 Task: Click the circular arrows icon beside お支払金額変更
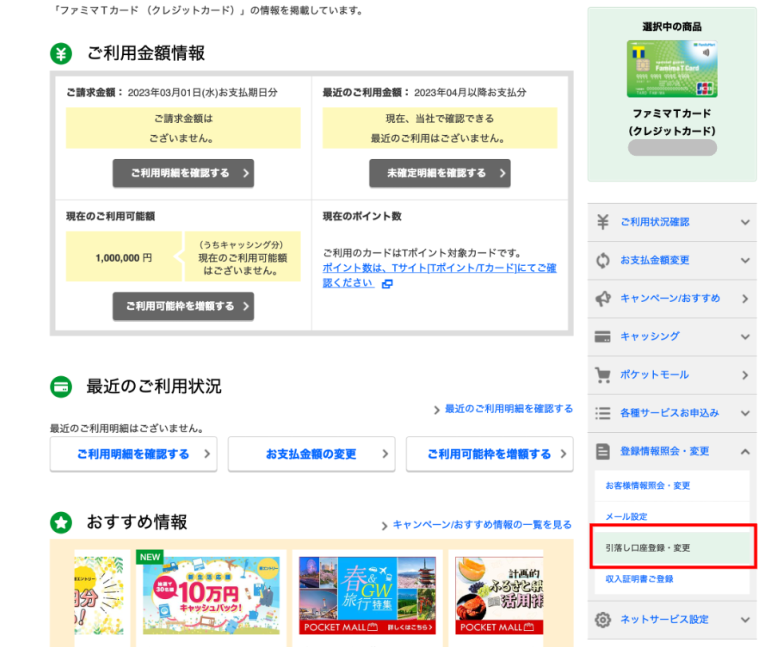click(x=603, y=260)
